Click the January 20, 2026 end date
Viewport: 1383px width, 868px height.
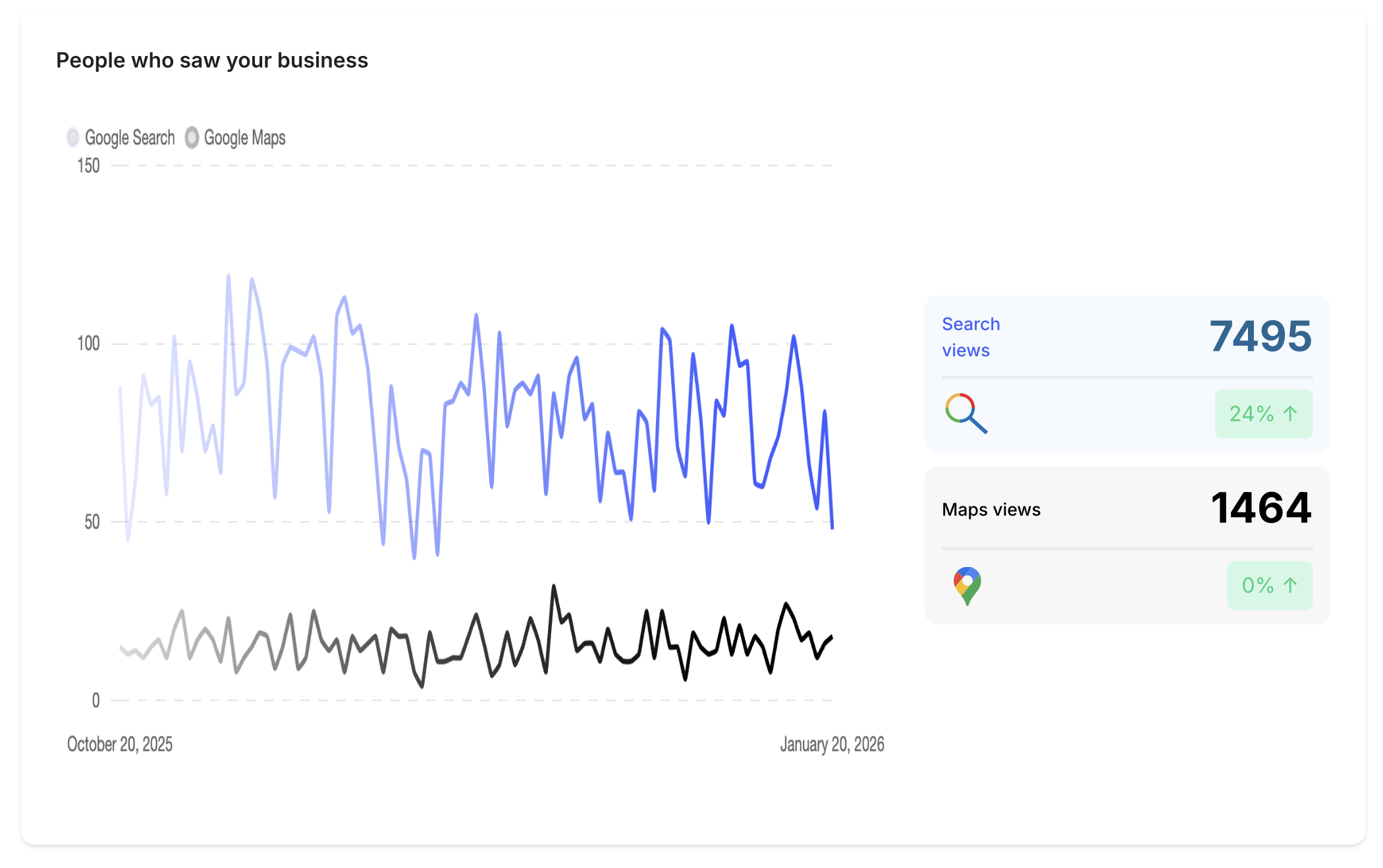[x=832, y=744]
